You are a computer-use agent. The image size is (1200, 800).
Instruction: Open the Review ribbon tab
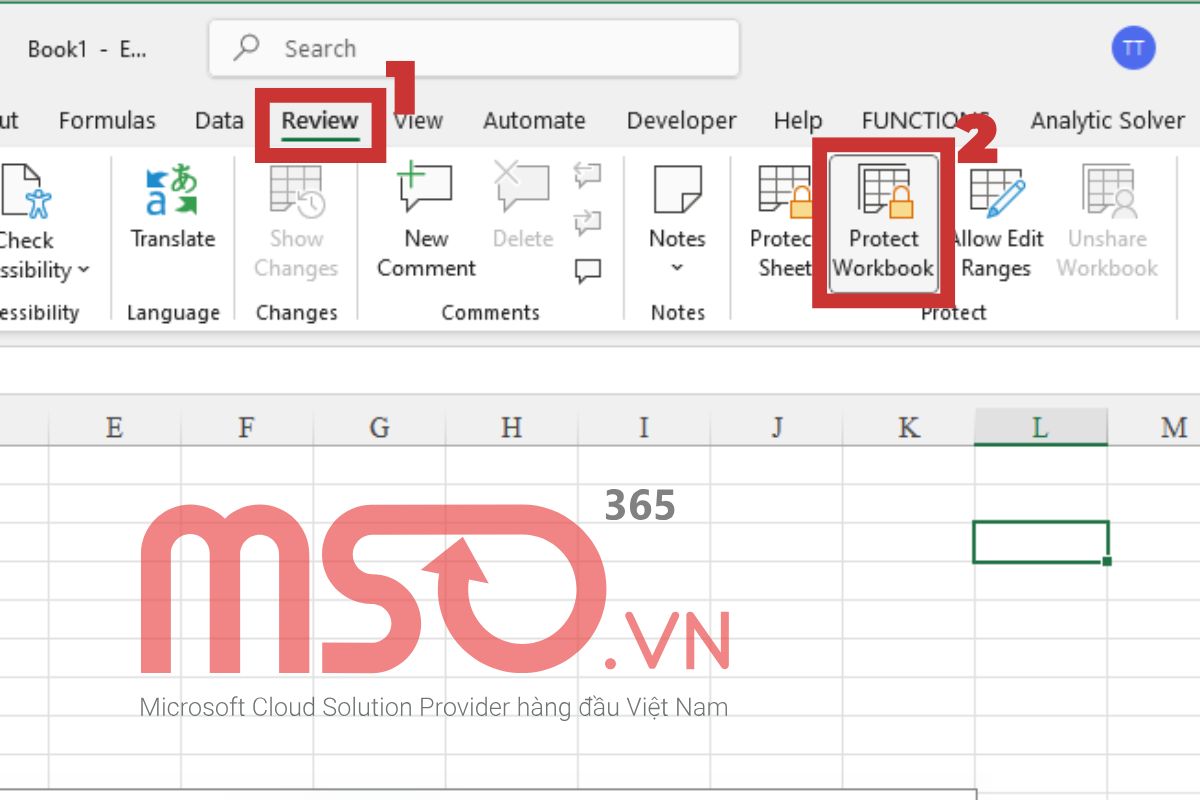320,121
